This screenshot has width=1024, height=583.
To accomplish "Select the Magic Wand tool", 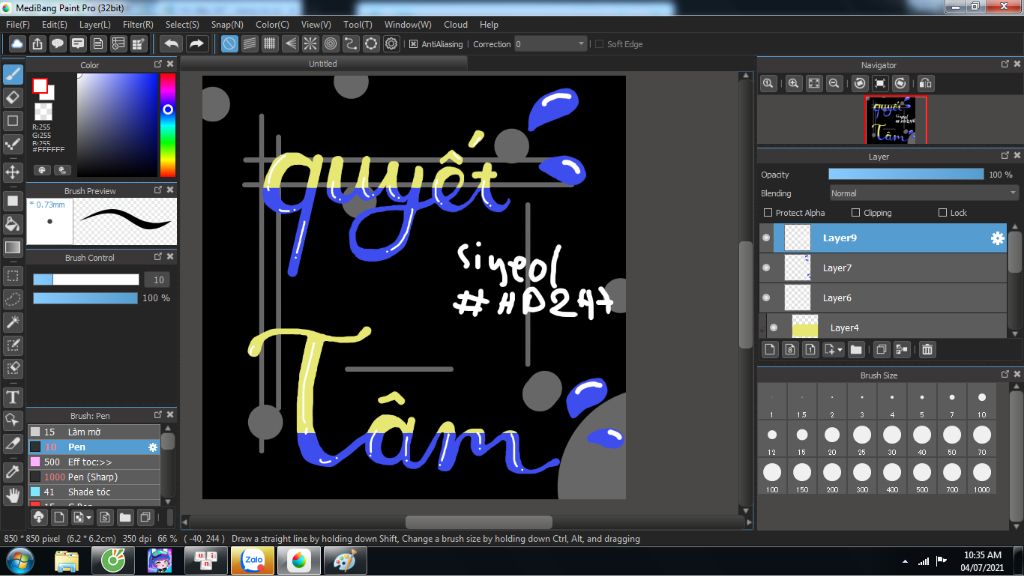I will pyautogui.click(x=12, y=322).
